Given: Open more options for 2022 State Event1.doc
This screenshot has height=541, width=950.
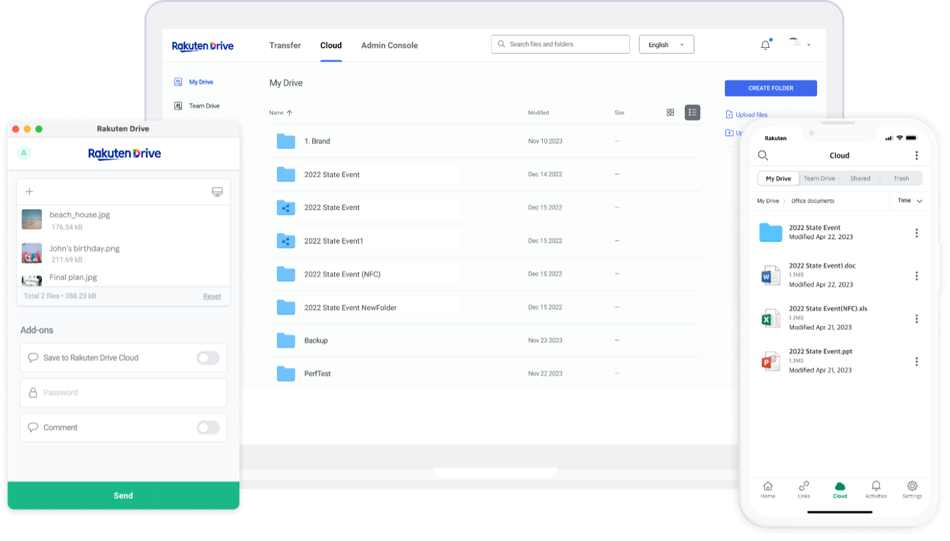Looking at the screenshot, I should [x=916, y=276].
